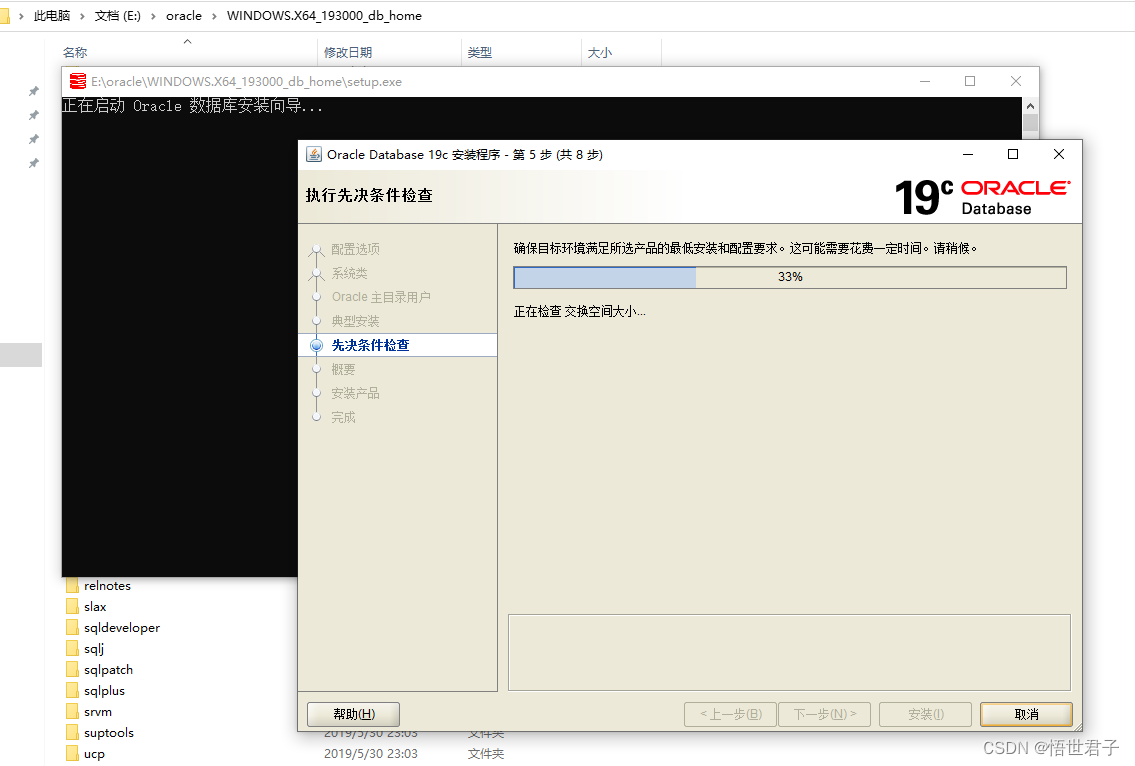Click the 正在检查 交换空间大小 status text
The width and height of the screenshot is (1135, 766).
pos(579,311)
